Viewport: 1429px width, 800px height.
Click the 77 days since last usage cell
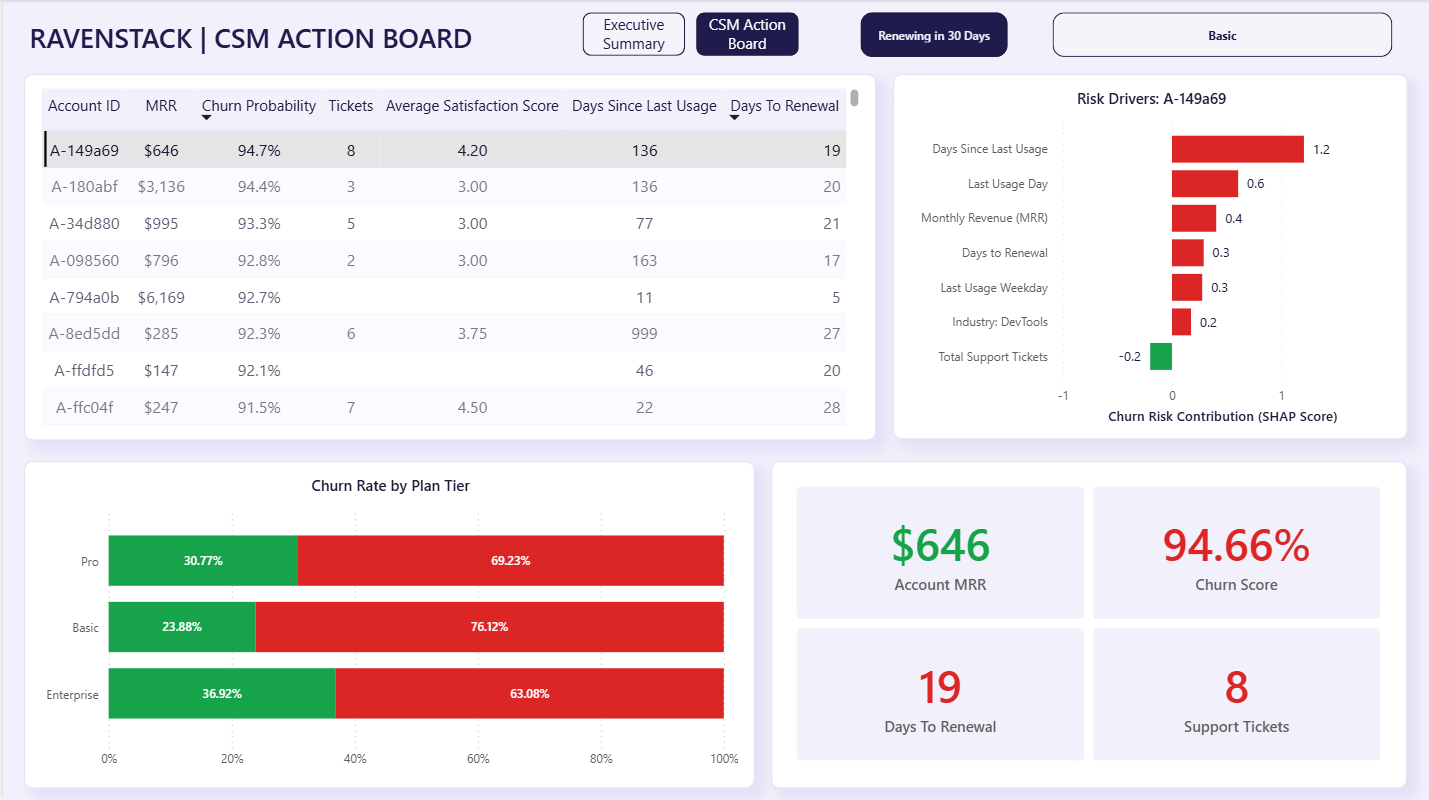pos(644,224)
